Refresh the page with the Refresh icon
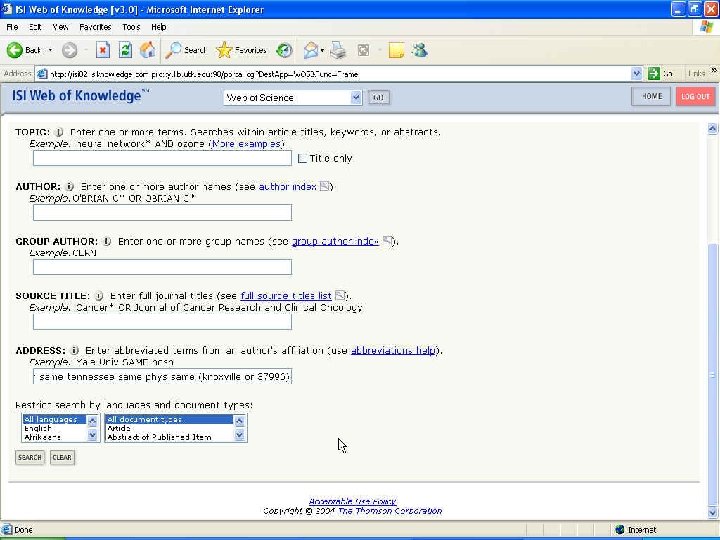Image resolution: width=720 pixels, height=540 pixels. (125, 50)
